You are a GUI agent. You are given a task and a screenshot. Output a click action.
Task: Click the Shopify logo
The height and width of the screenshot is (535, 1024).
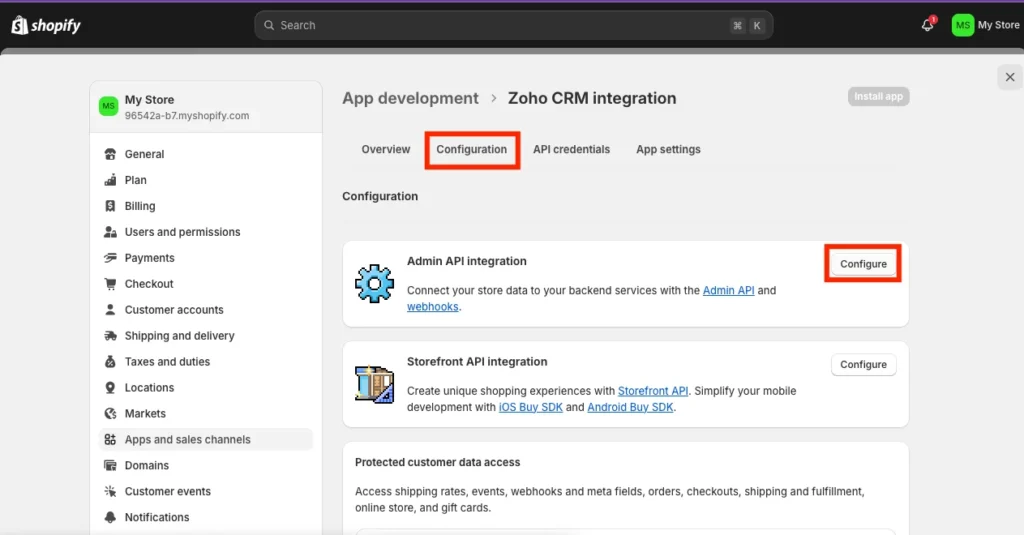[46, 25]
